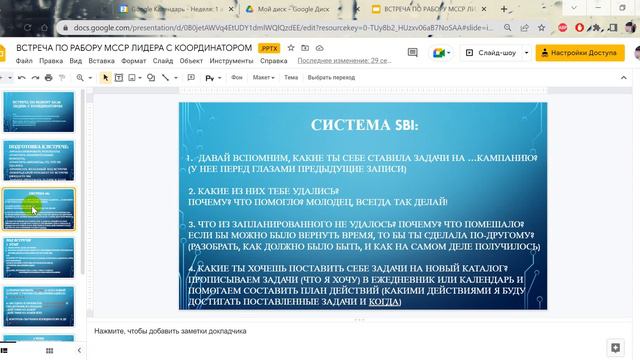
Task: Select the Text box tool
Action: tap(119, 78)
